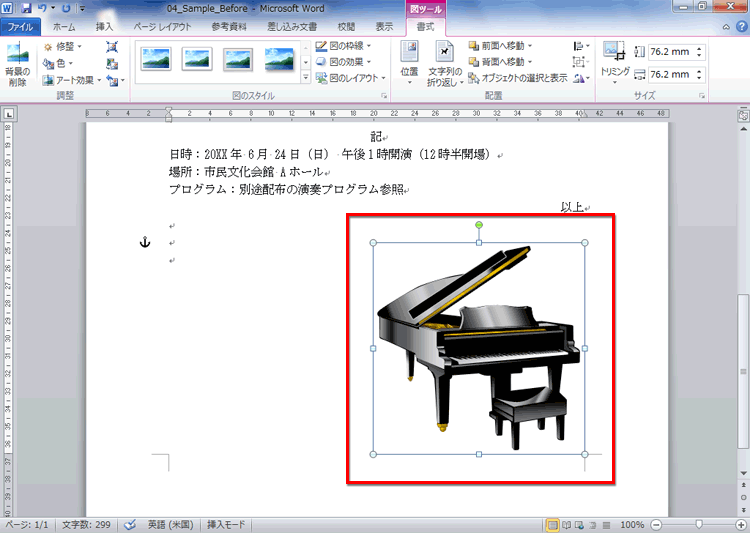Click the トリミング crop button

point(615,64)
